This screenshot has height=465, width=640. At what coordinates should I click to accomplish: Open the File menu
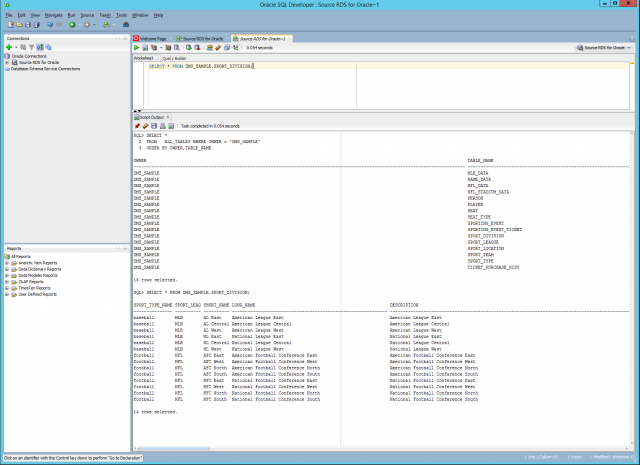(x=9, y=15)
